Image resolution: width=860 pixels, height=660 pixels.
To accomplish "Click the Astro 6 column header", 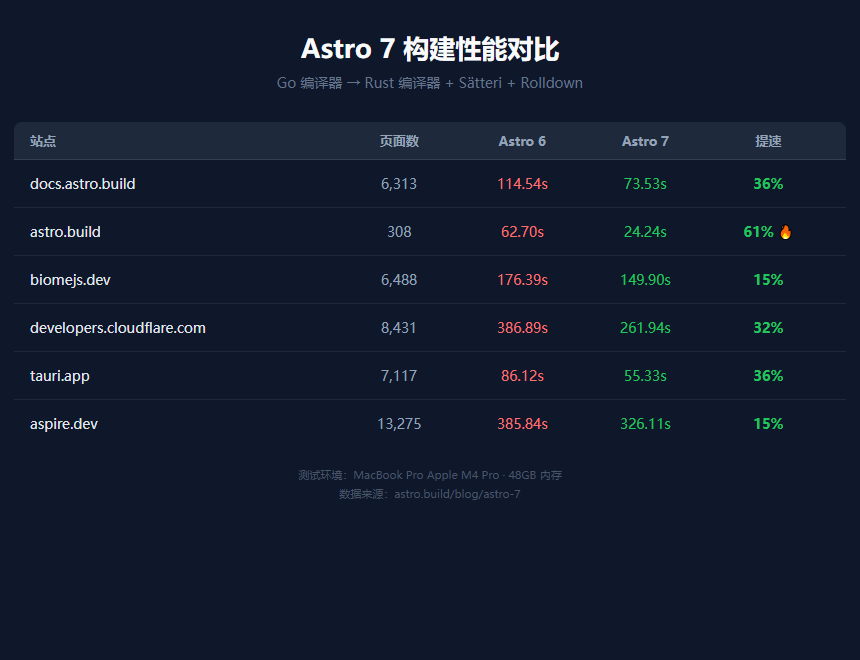I will 522,141.
